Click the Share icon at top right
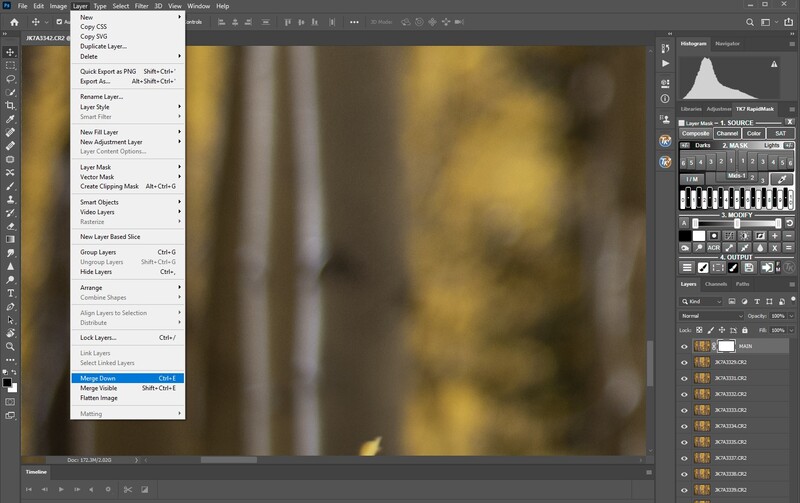This screenshot has width=800, height=503. (788, 22)
